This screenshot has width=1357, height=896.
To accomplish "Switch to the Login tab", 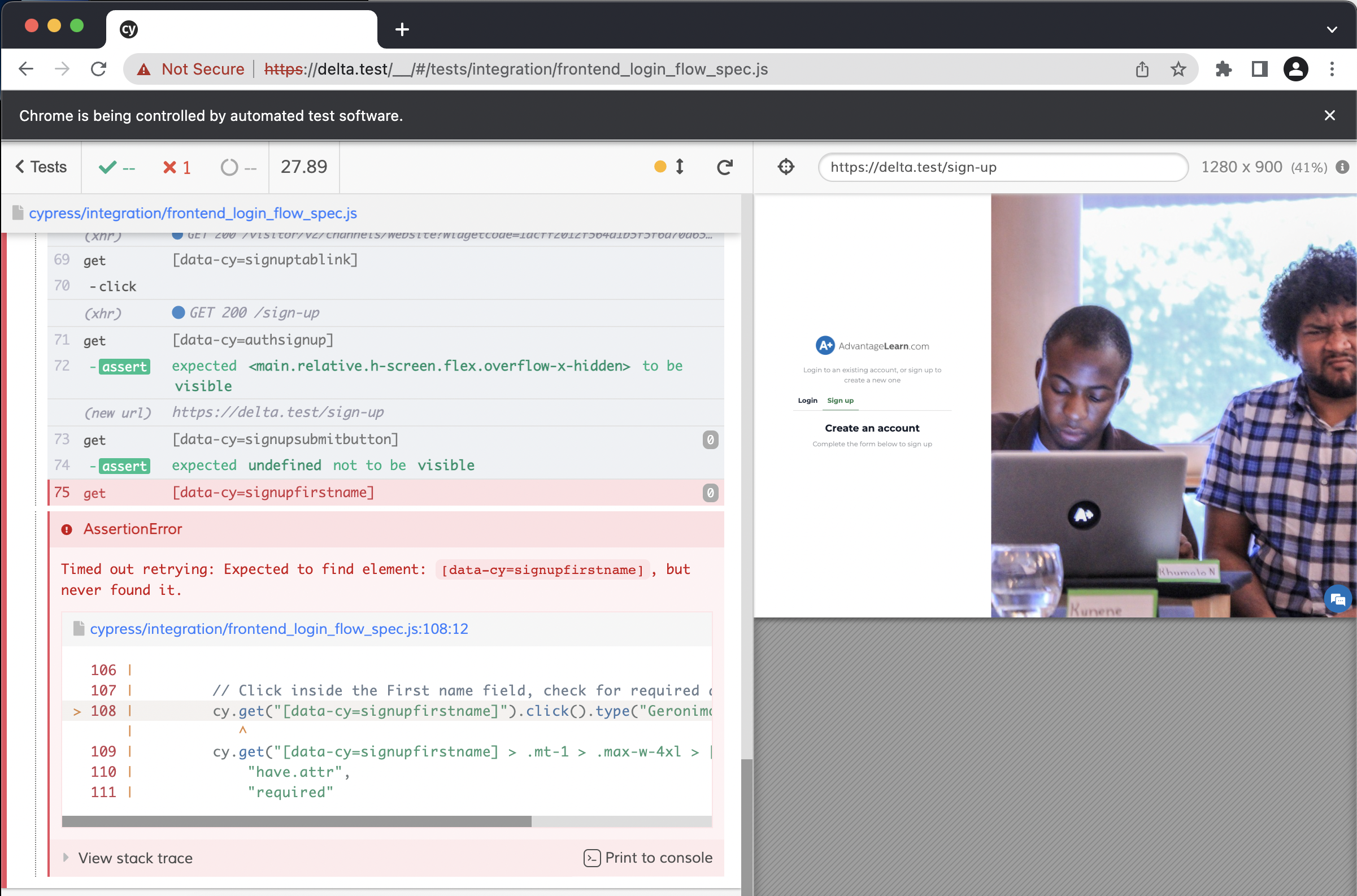I will pyautogui.click(x=807, y=401).
